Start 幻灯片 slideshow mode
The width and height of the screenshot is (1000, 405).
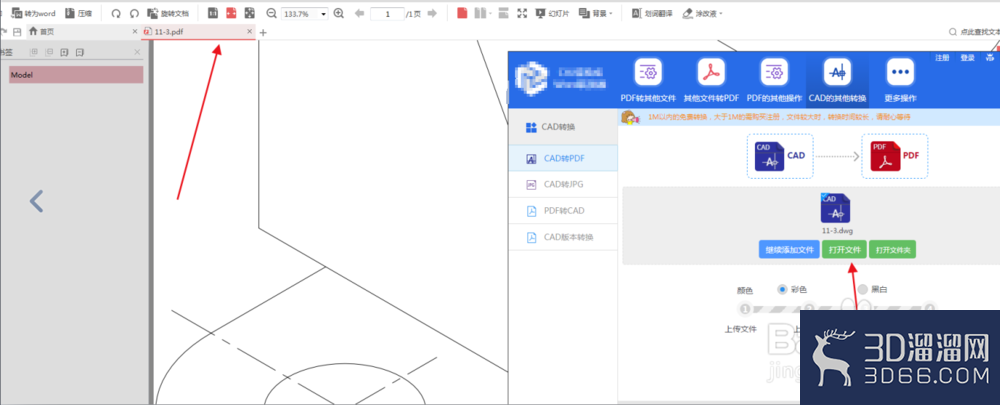pyautogui.click(x=552, y=13)
